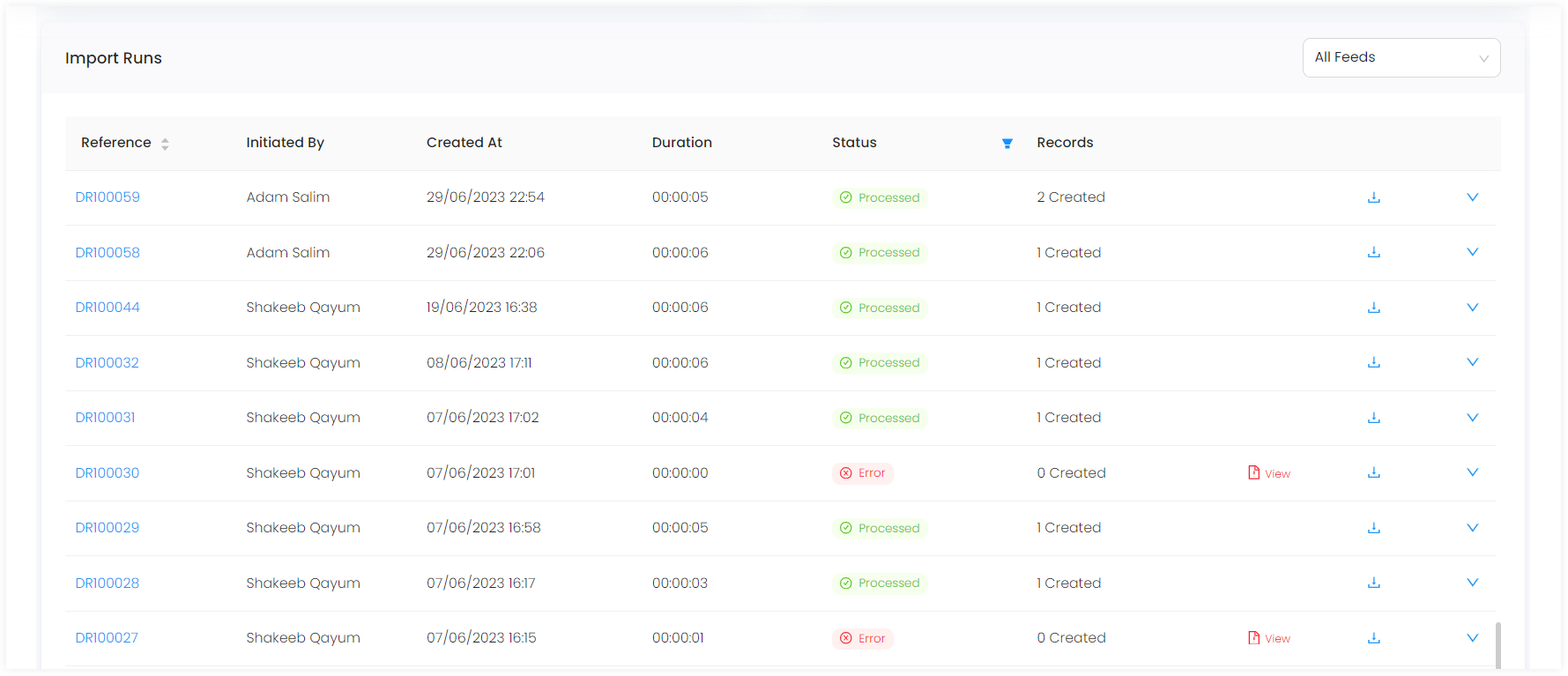Open the DR100032 reference link

pyautogui.click(x=107, y=362)
